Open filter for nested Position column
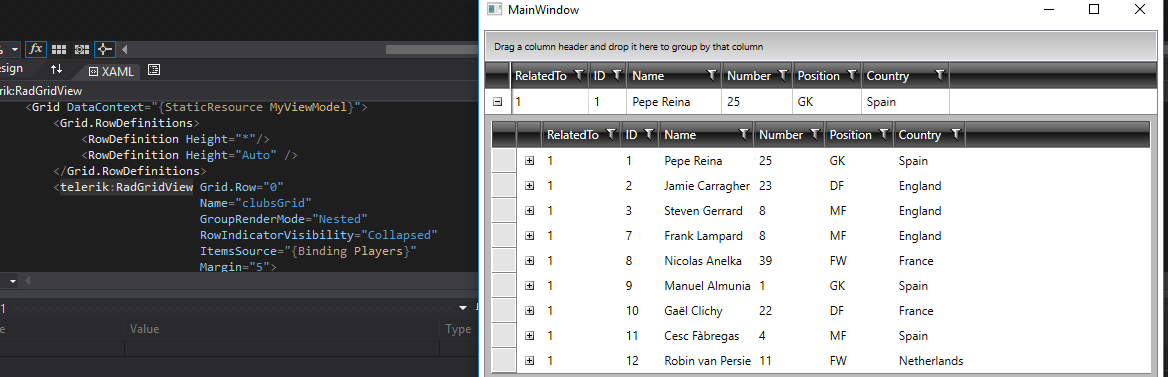 pos(883,134)
